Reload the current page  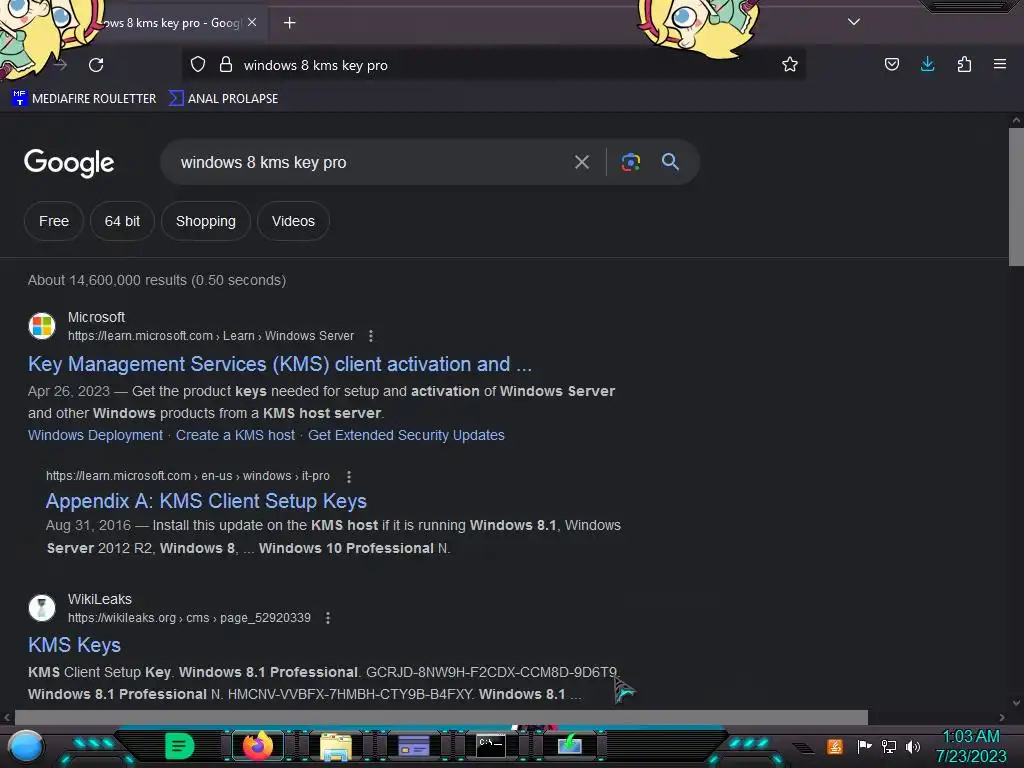[96, 65]
